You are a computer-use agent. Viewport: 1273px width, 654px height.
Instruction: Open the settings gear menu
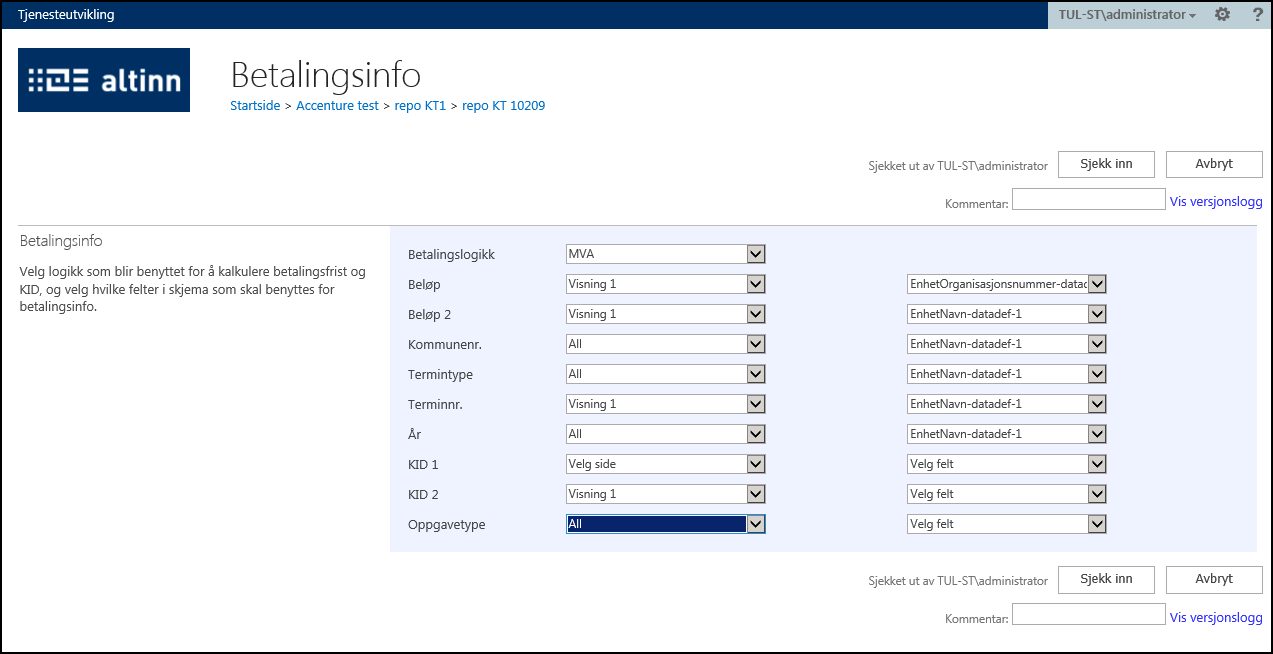click(1222, 15)
